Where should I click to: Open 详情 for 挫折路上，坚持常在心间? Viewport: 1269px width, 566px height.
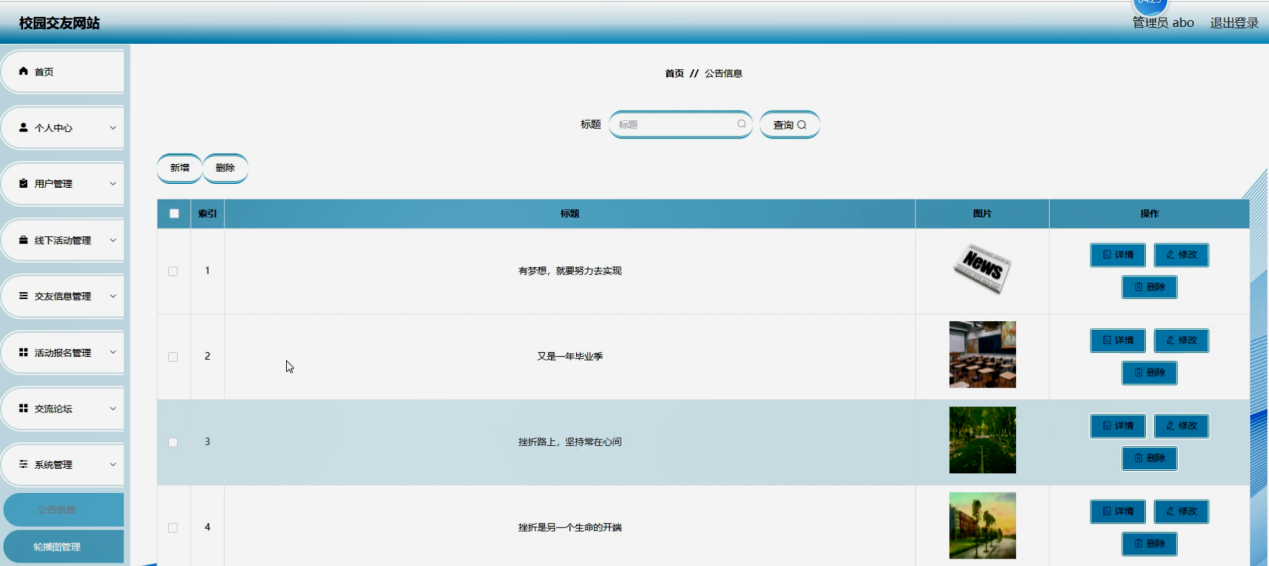point(1118,426)
